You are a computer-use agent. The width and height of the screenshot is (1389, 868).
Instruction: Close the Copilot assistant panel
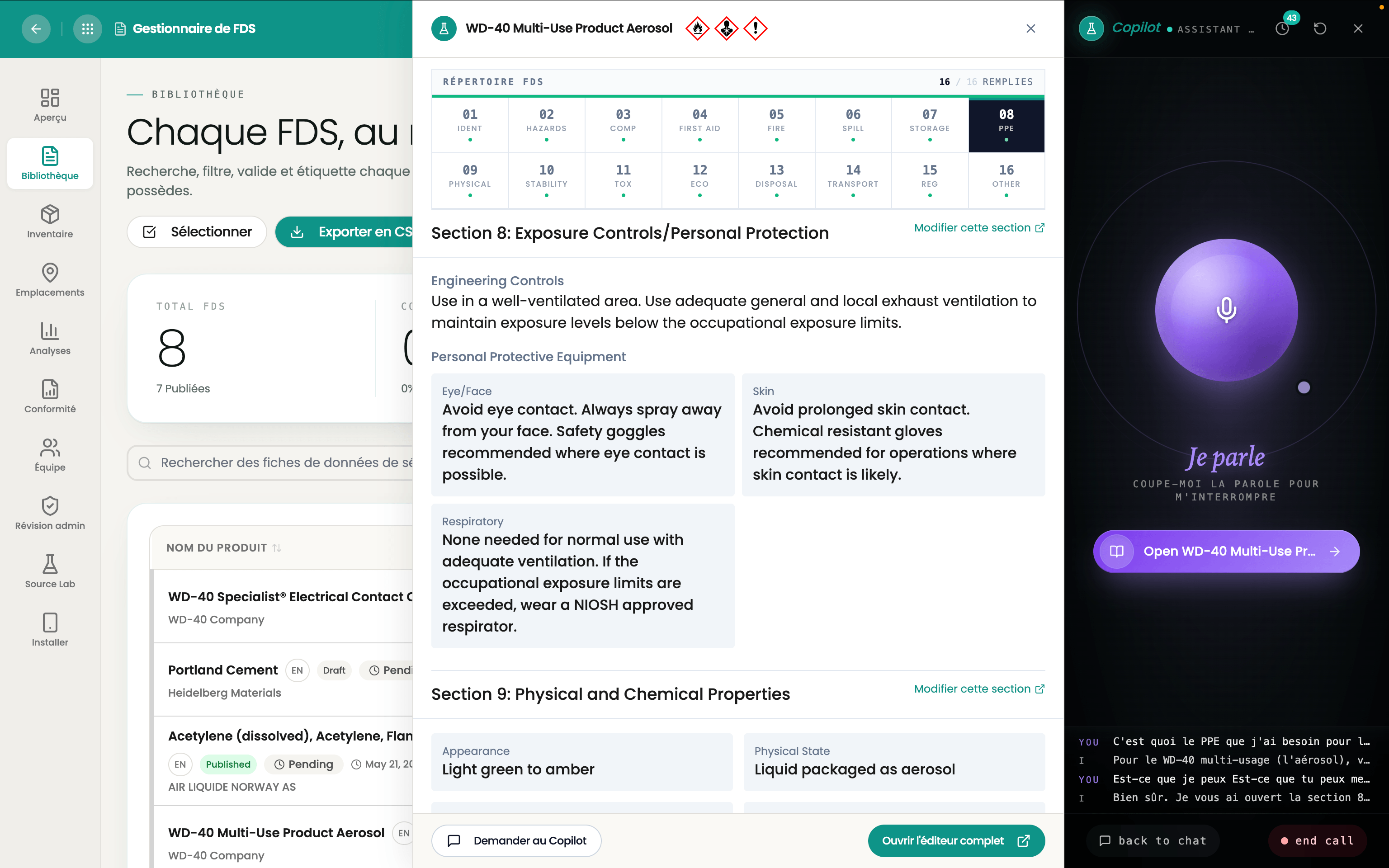(1358, 28)
